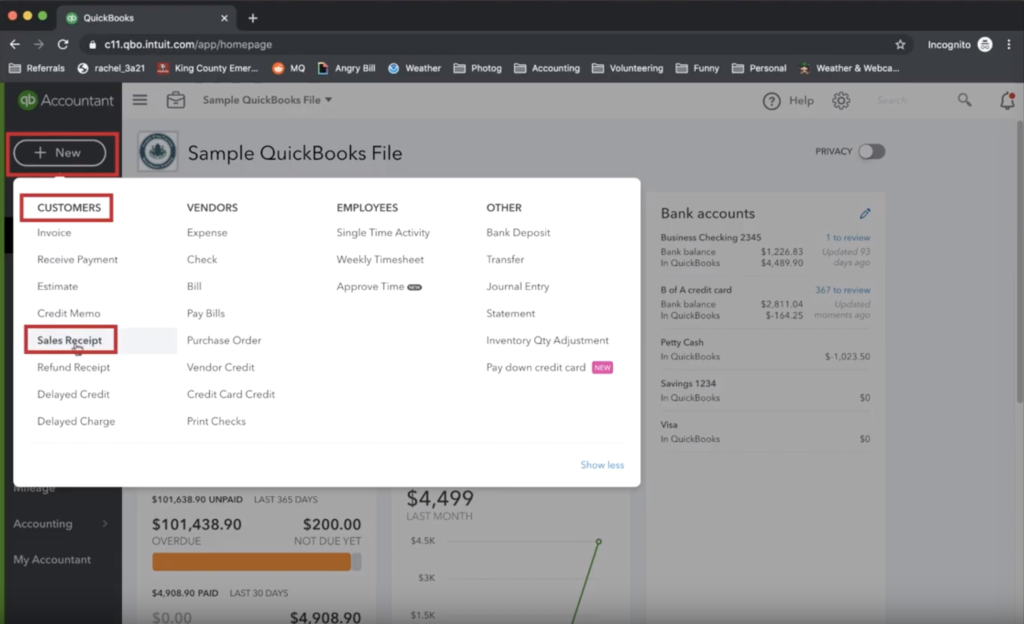
Task: Click the browser page reload icon
Action: coord(63,45)
